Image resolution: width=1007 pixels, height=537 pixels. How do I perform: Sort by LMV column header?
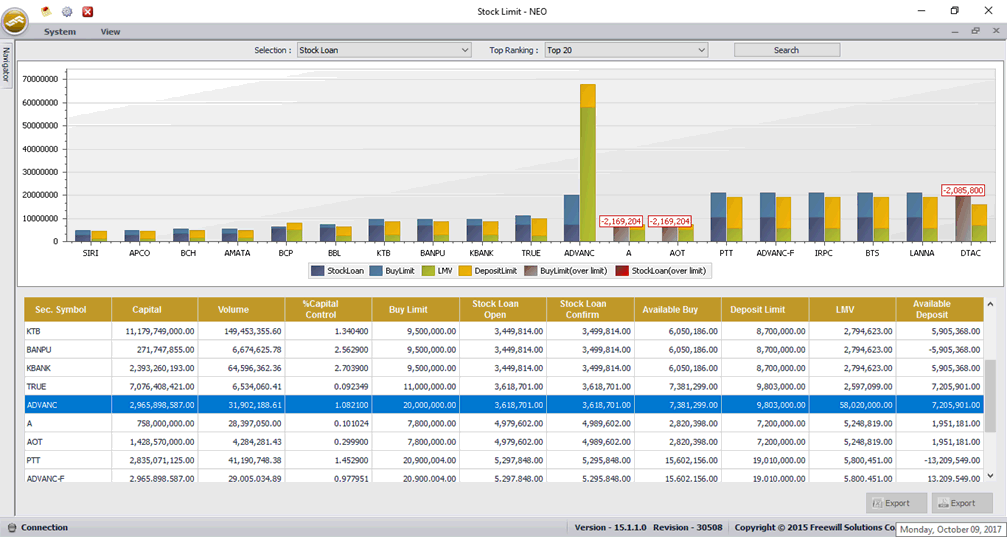pos(852,310)
